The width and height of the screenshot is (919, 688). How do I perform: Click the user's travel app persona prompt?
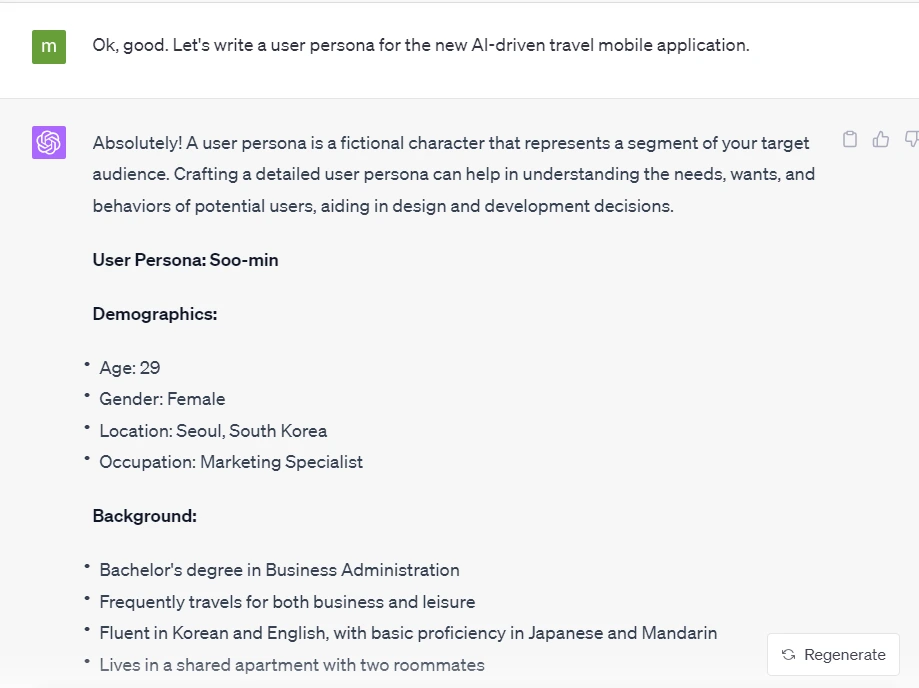[x=421, y=45]
